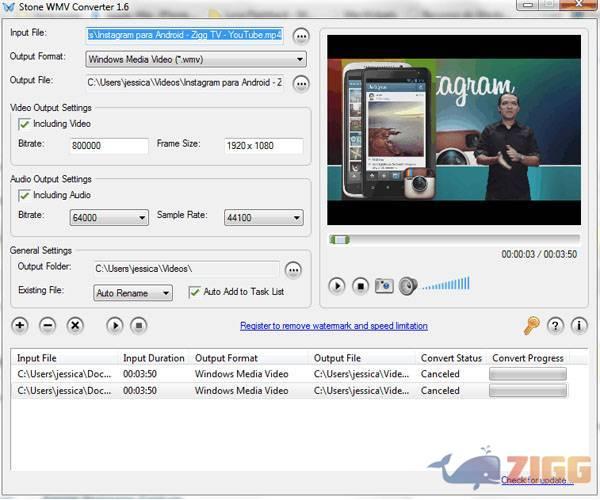The width and height of the screenshot is (600, 500).
Task: Click the first row's Canceled status
Action: [x=440, y=374]
